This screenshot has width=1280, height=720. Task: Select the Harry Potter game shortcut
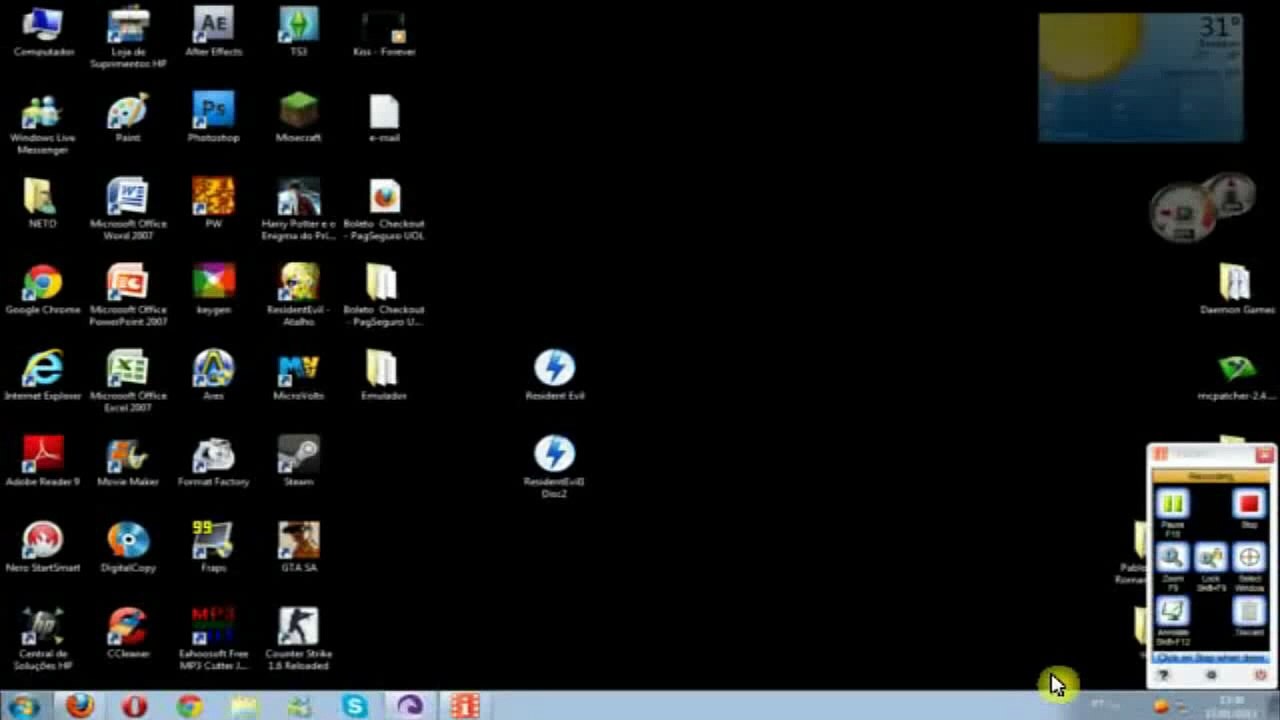coord(299,210)
